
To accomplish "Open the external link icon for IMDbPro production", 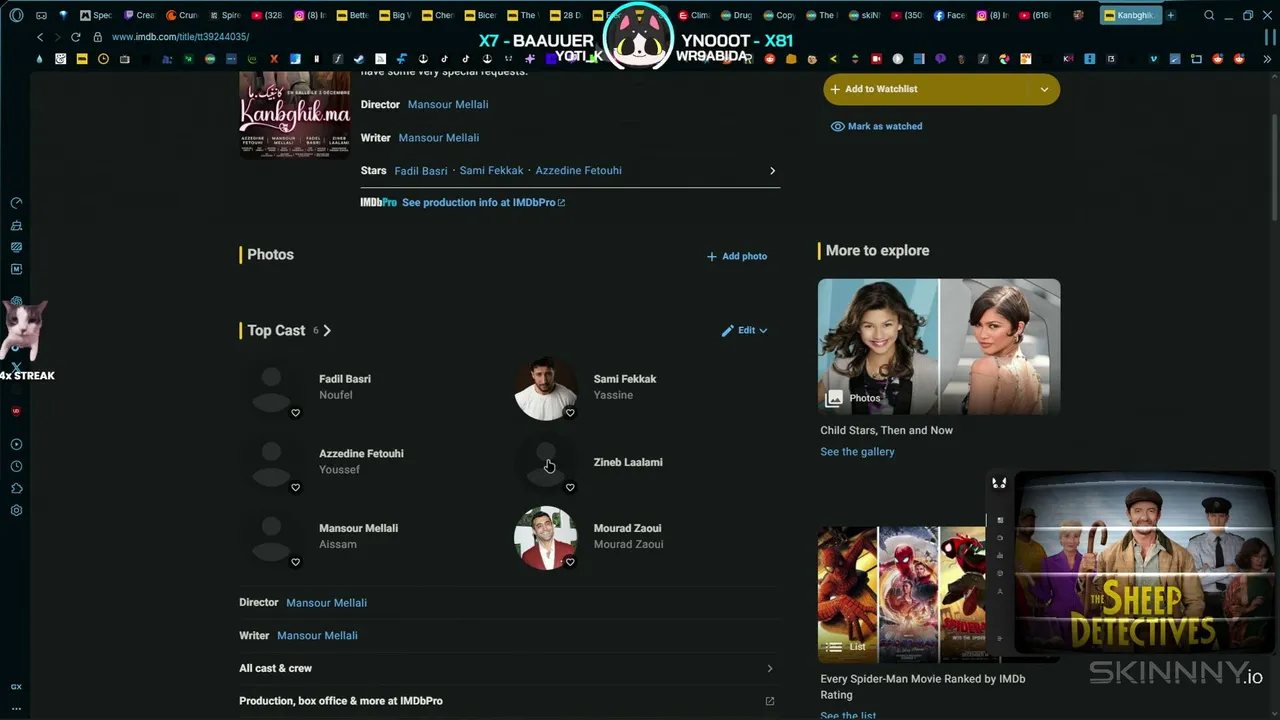I will [x=769, y=701].
